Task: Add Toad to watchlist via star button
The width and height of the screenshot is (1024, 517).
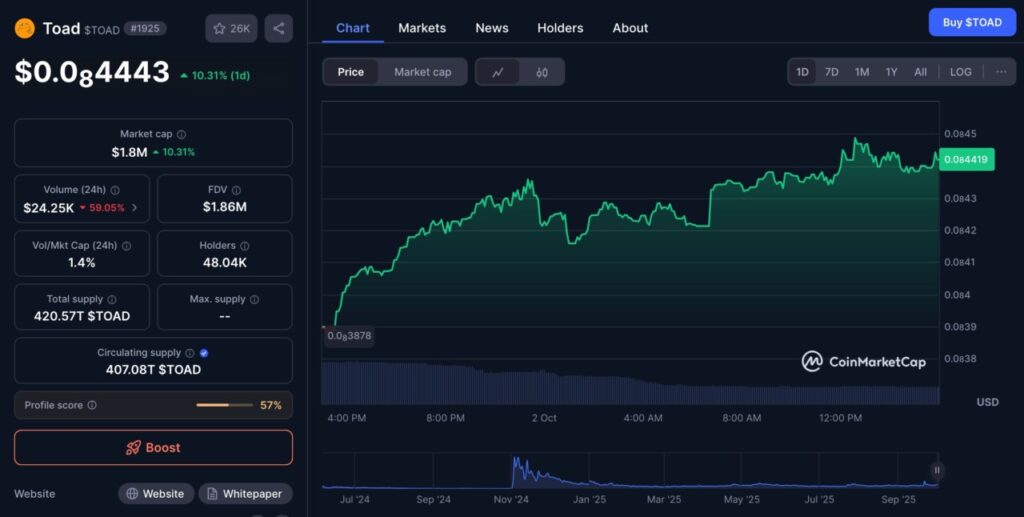Action: click(231, 28)
